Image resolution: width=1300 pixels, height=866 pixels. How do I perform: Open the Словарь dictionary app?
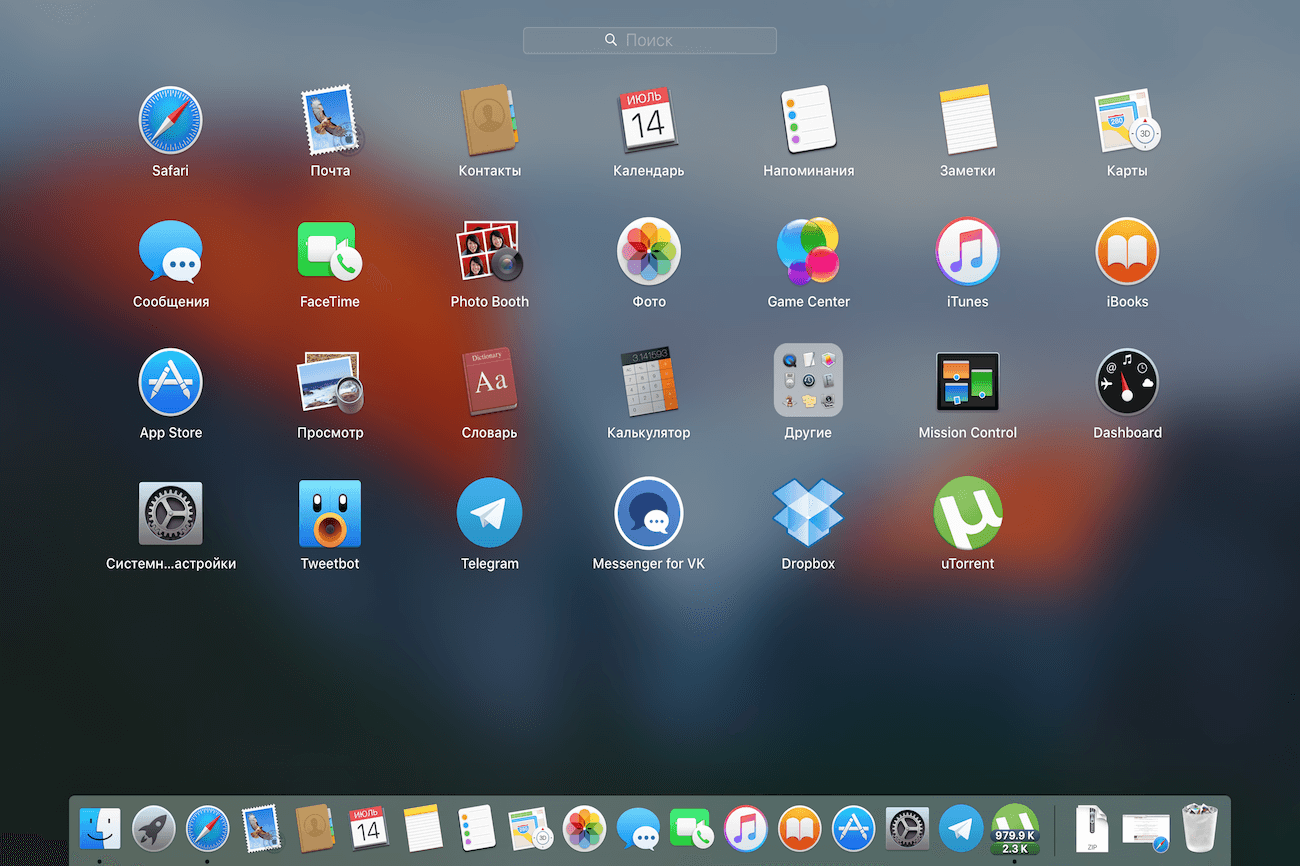[x=490, y=382]
